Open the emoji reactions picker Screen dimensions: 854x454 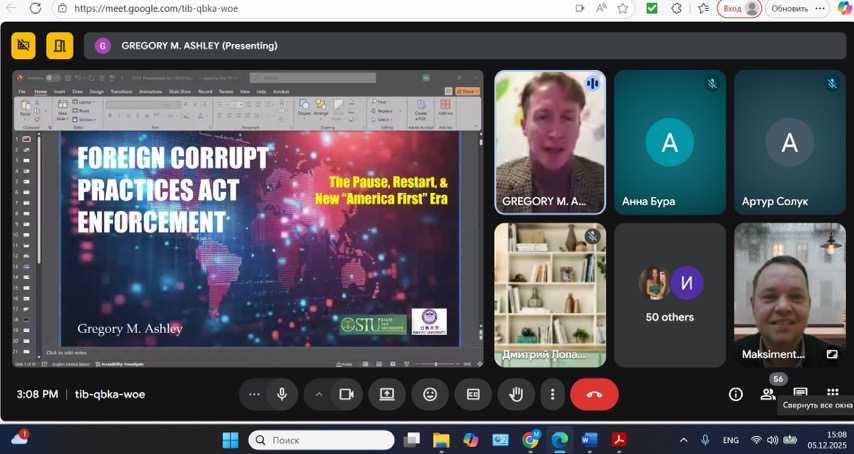pos(430,394)
